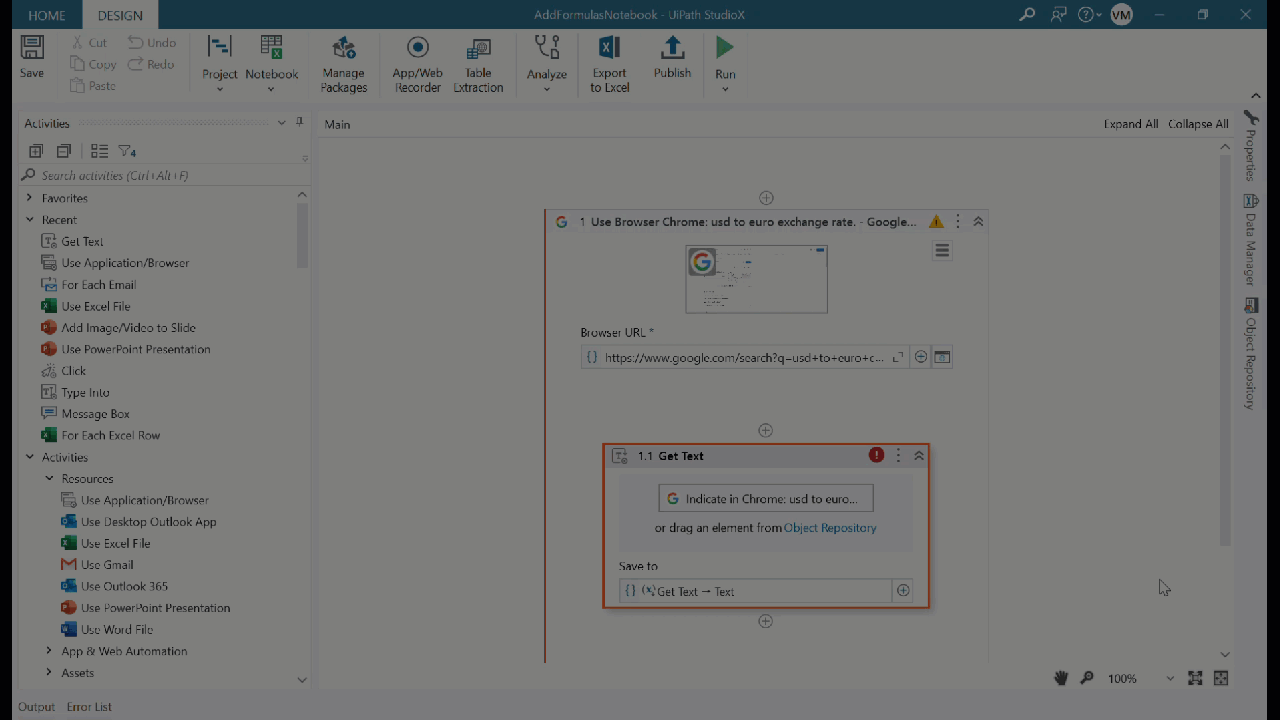The image size is (1280, 720).
Task: Expand the App & Web Automation group
Action: coord(49,651)
